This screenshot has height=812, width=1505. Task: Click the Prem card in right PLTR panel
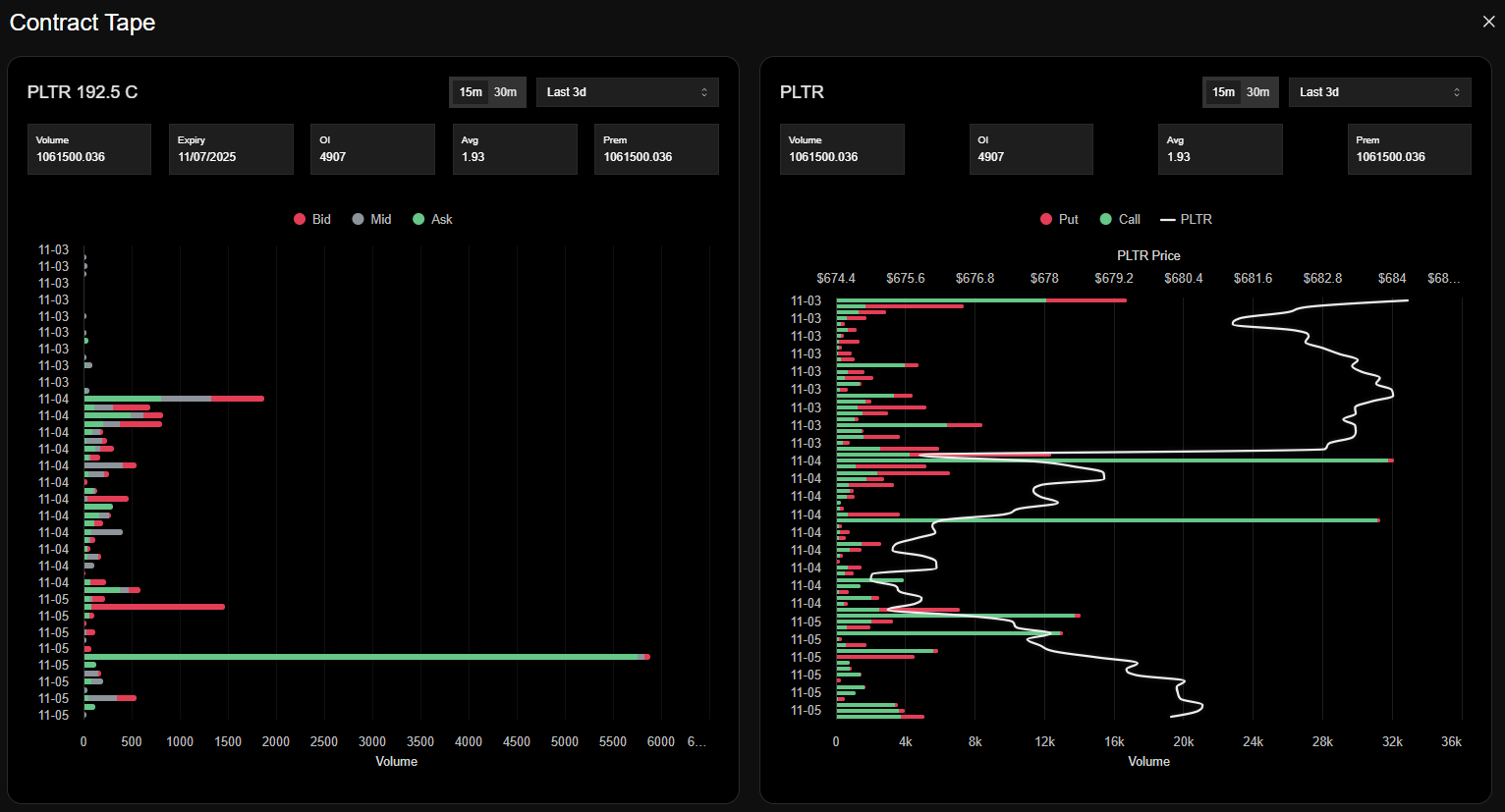point(1409,149)
